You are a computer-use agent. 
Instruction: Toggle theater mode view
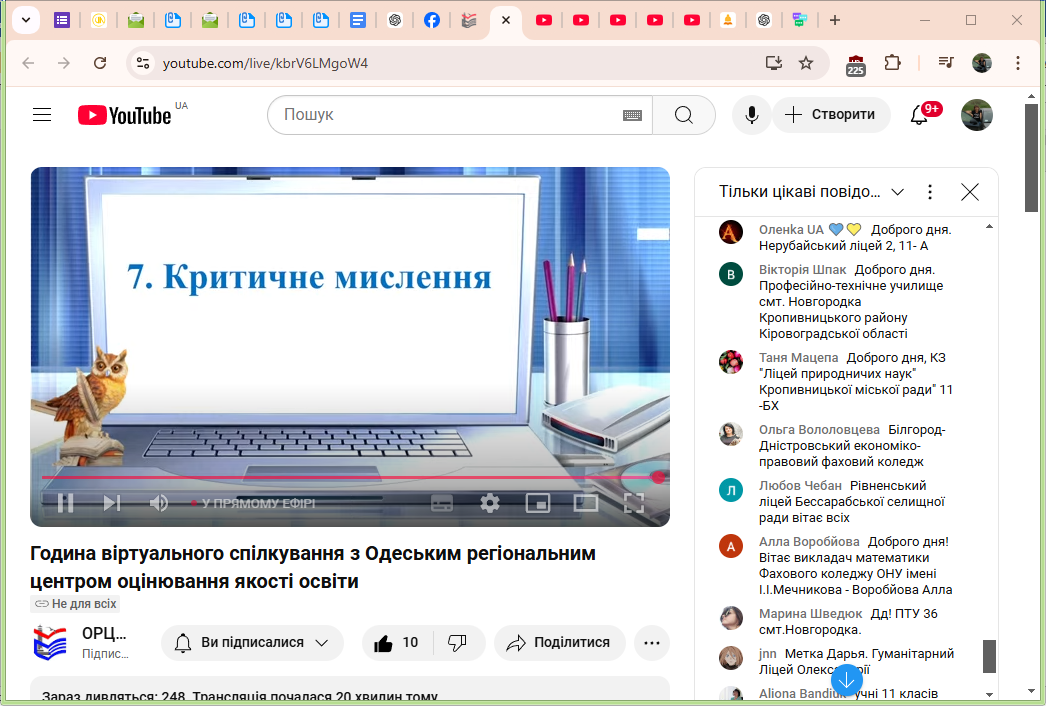point(586,503)
